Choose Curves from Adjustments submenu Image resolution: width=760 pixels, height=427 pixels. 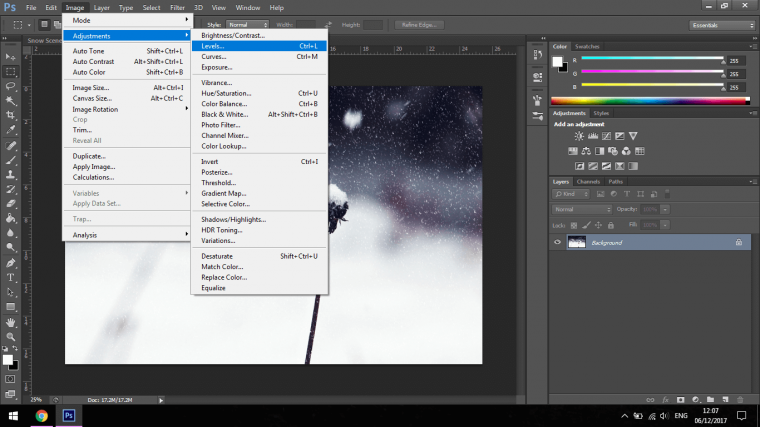[x=259, y=57]
